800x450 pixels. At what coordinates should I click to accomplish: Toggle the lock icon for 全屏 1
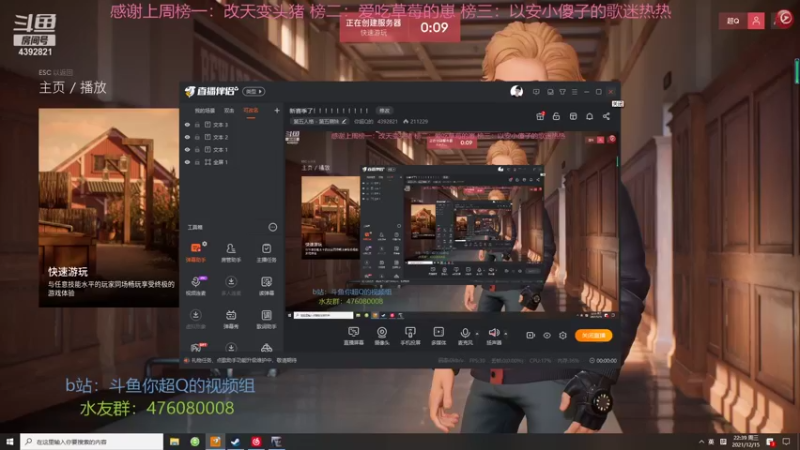pyautogui.click(x=197, y=162)
